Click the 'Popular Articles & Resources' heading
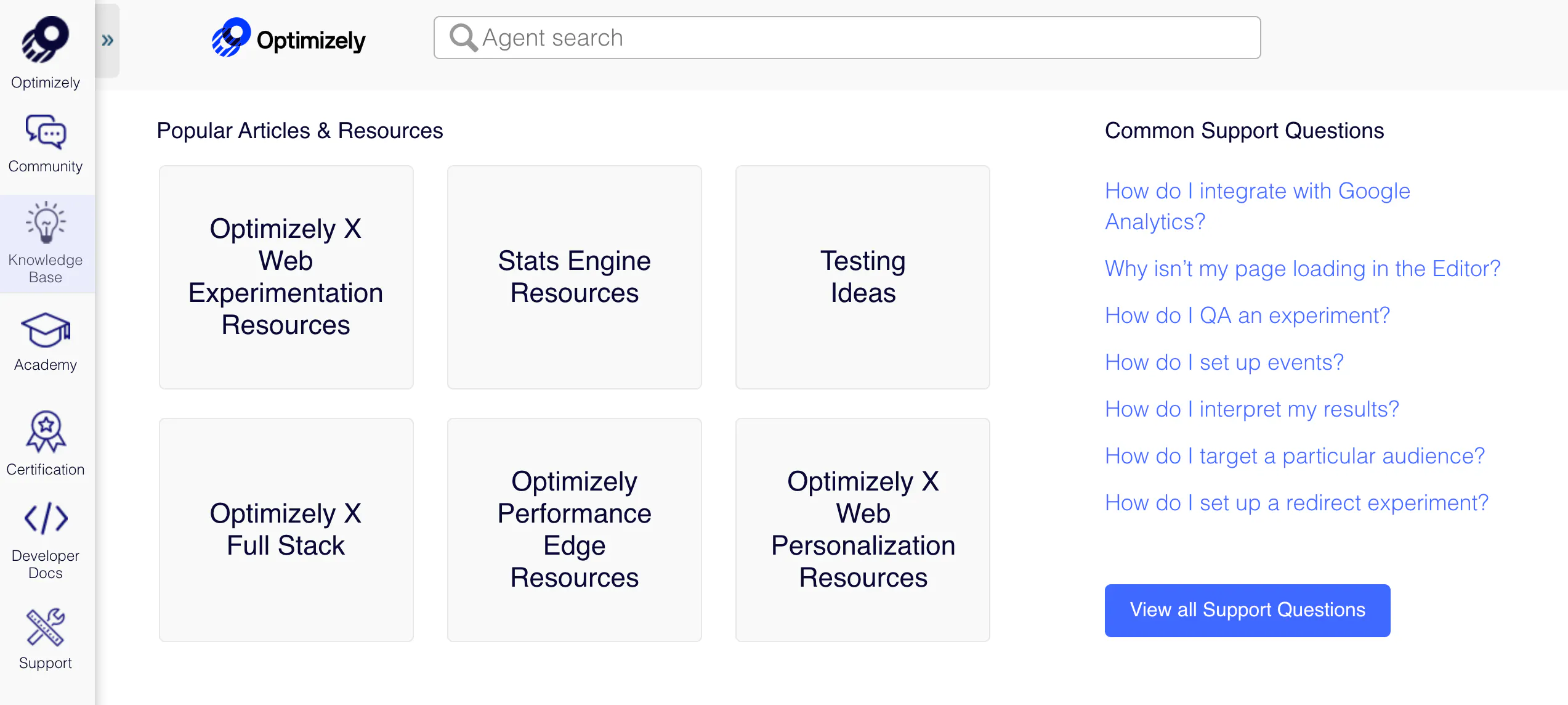The image size is (1568, 705). coord(300,131)
